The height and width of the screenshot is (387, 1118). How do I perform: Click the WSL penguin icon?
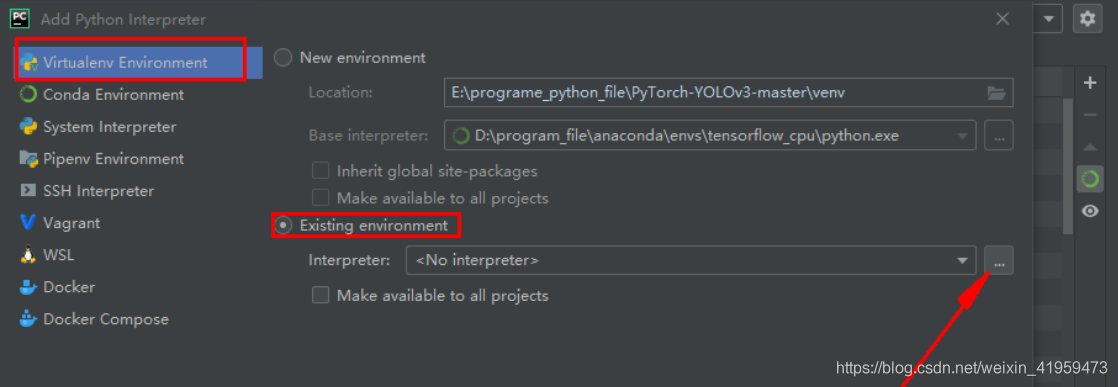pos(29,255)
